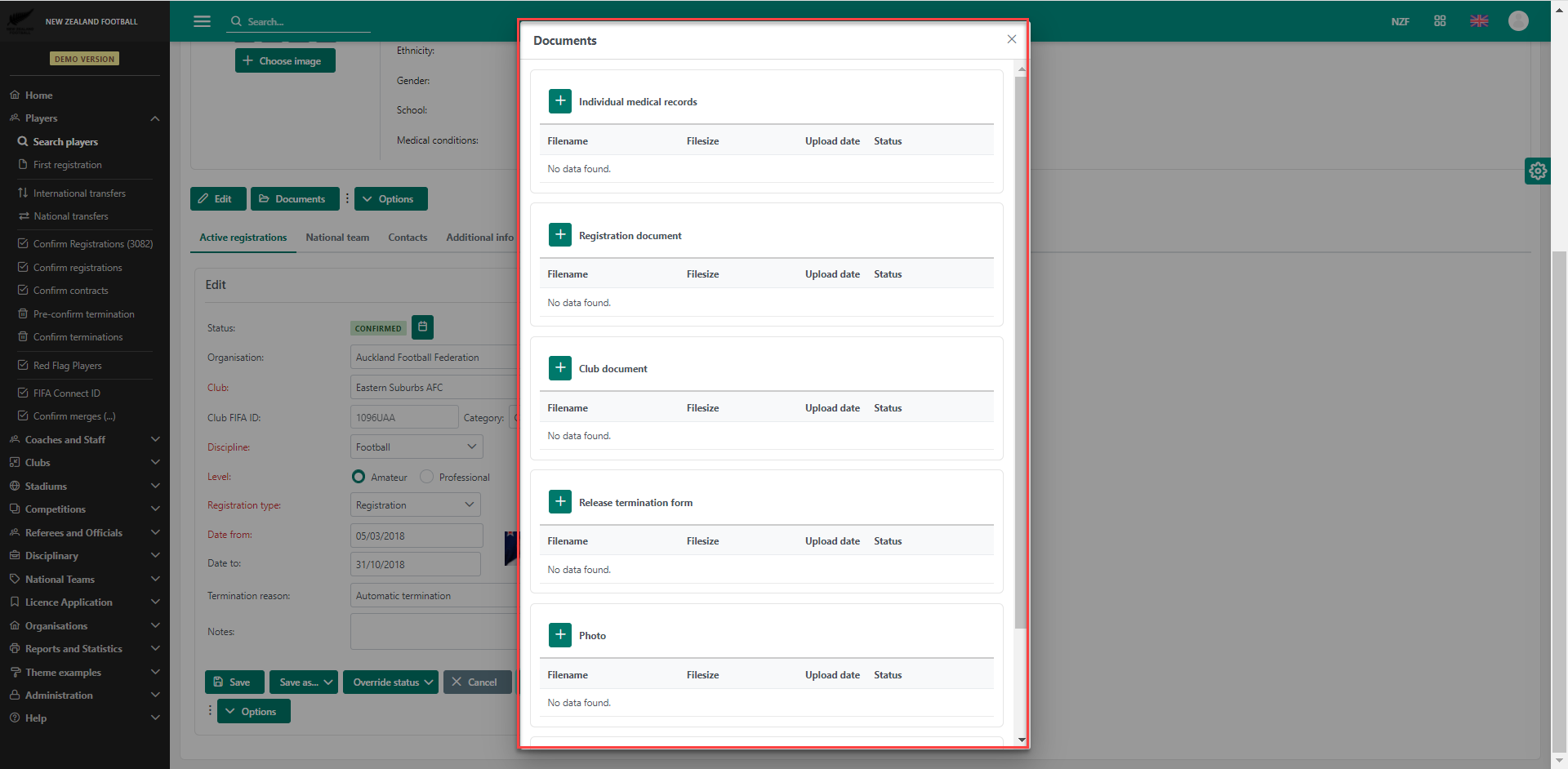Click plus icon beside Registration document

point(560,235)
